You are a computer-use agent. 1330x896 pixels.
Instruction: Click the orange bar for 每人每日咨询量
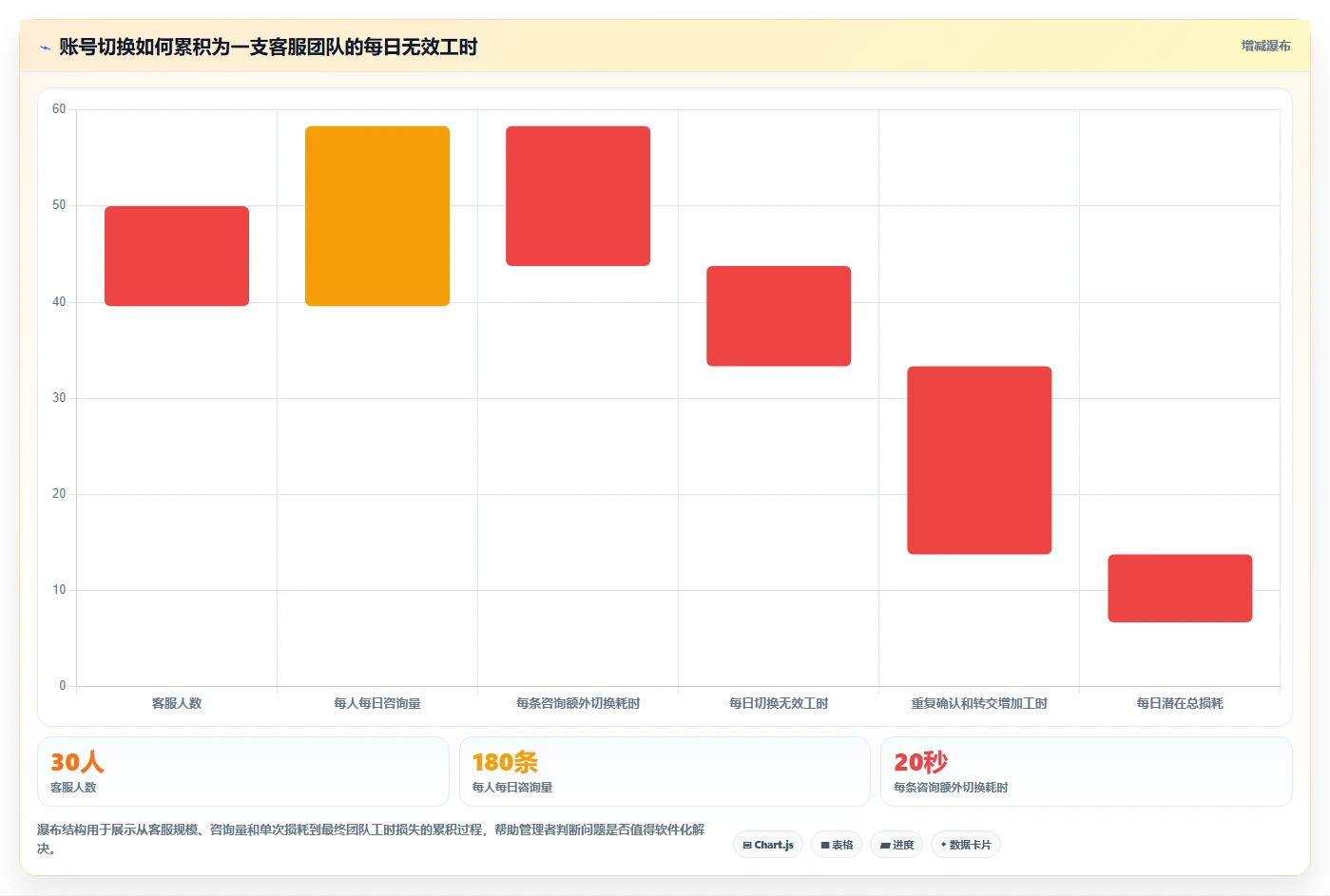point(377,216)
